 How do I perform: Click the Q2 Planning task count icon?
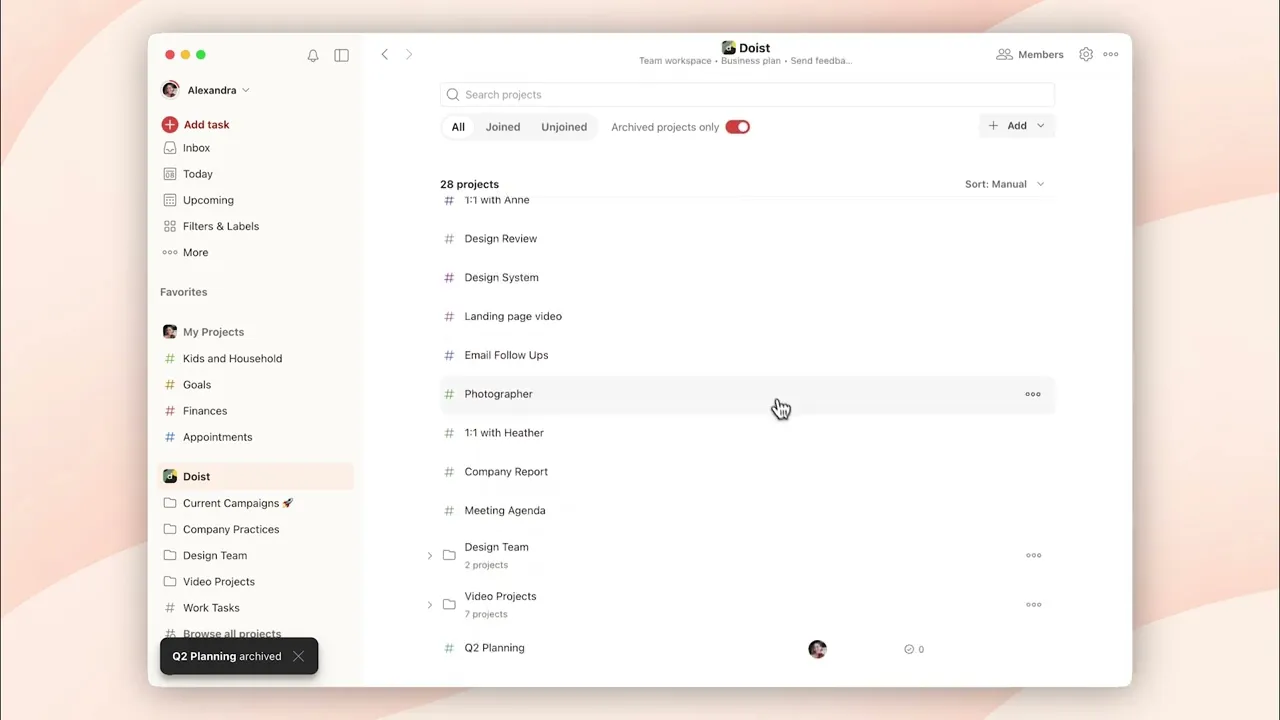(909, 649)
